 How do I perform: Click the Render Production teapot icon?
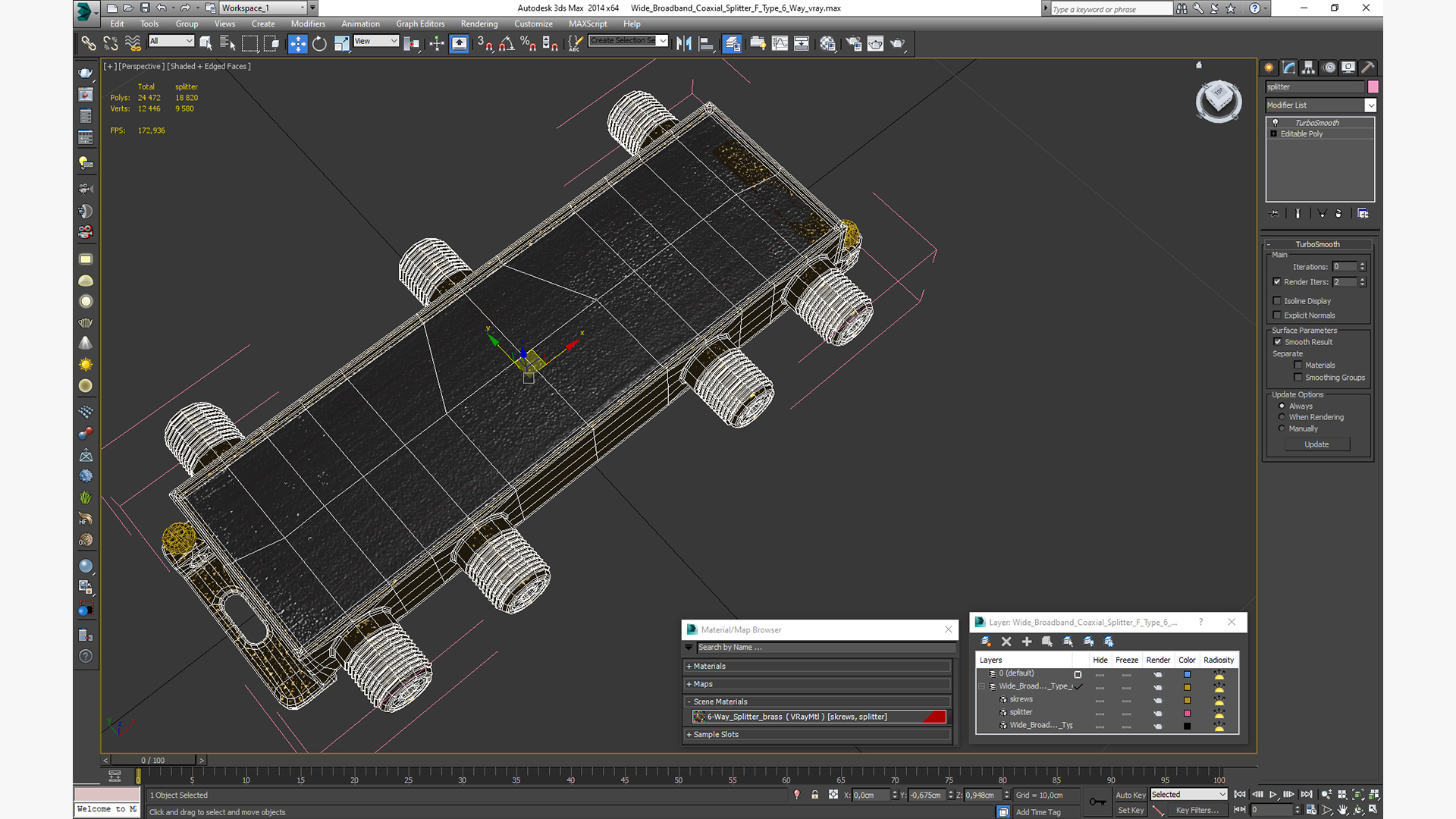[897, 43]
